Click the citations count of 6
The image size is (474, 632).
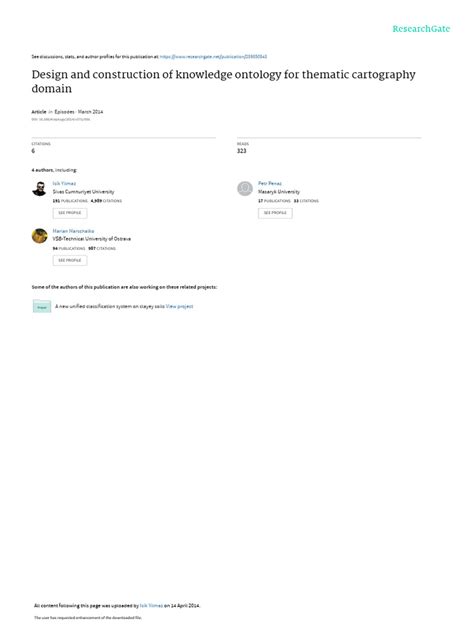(33, 151)
